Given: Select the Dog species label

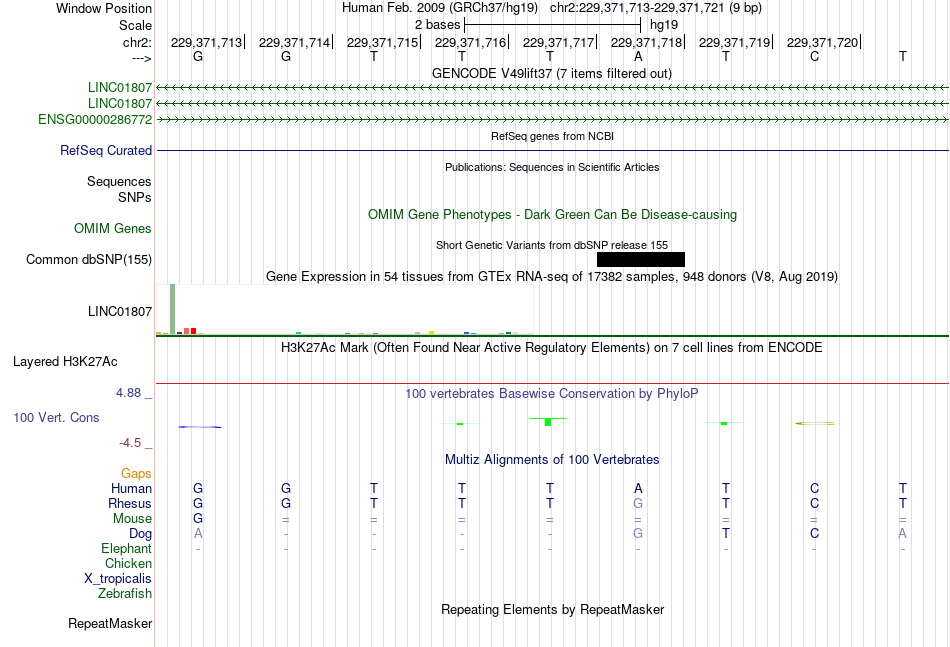Looking at the screenshot, I should 141,534.
